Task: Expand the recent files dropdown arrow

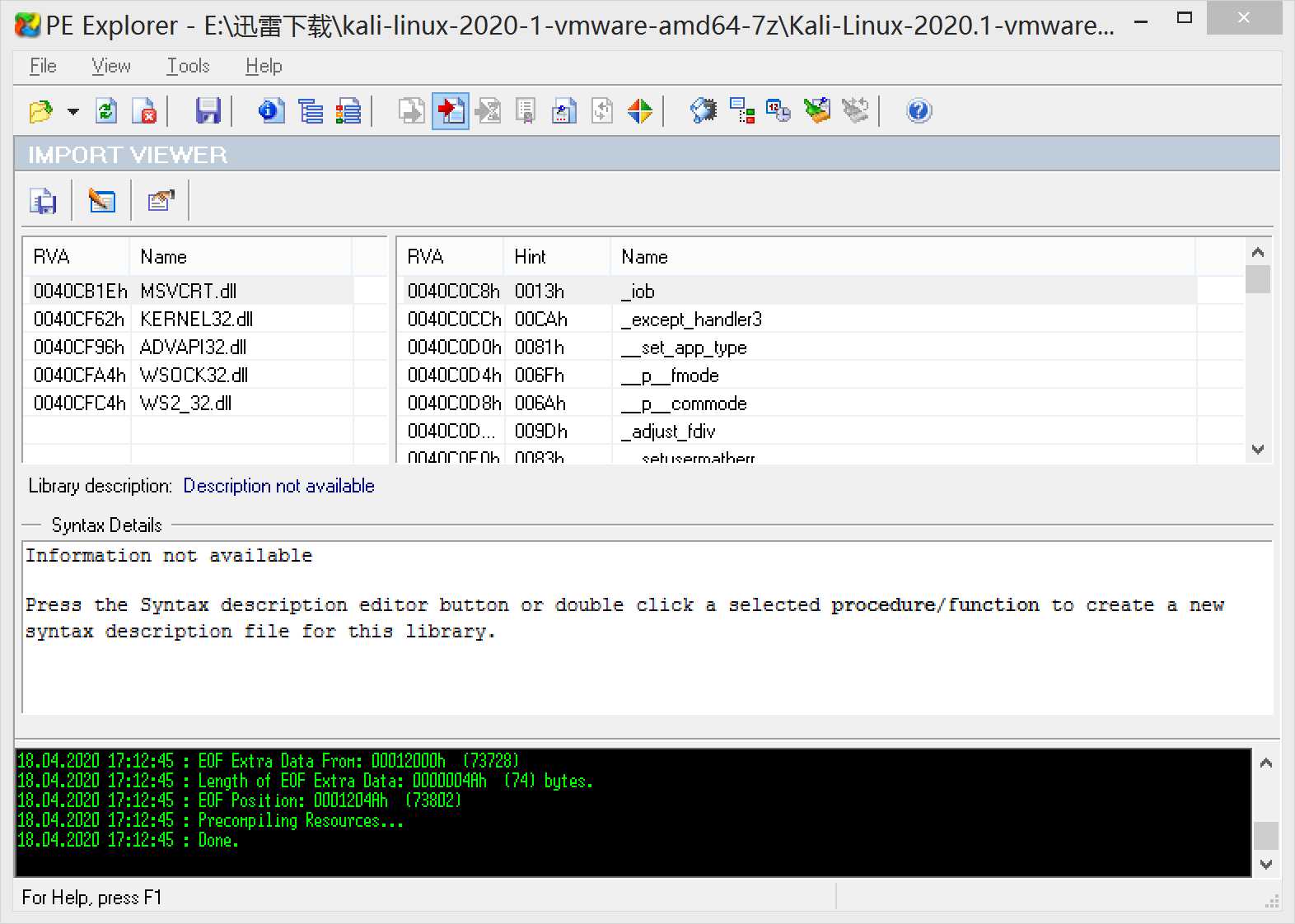Action: (x=72, y=111)
